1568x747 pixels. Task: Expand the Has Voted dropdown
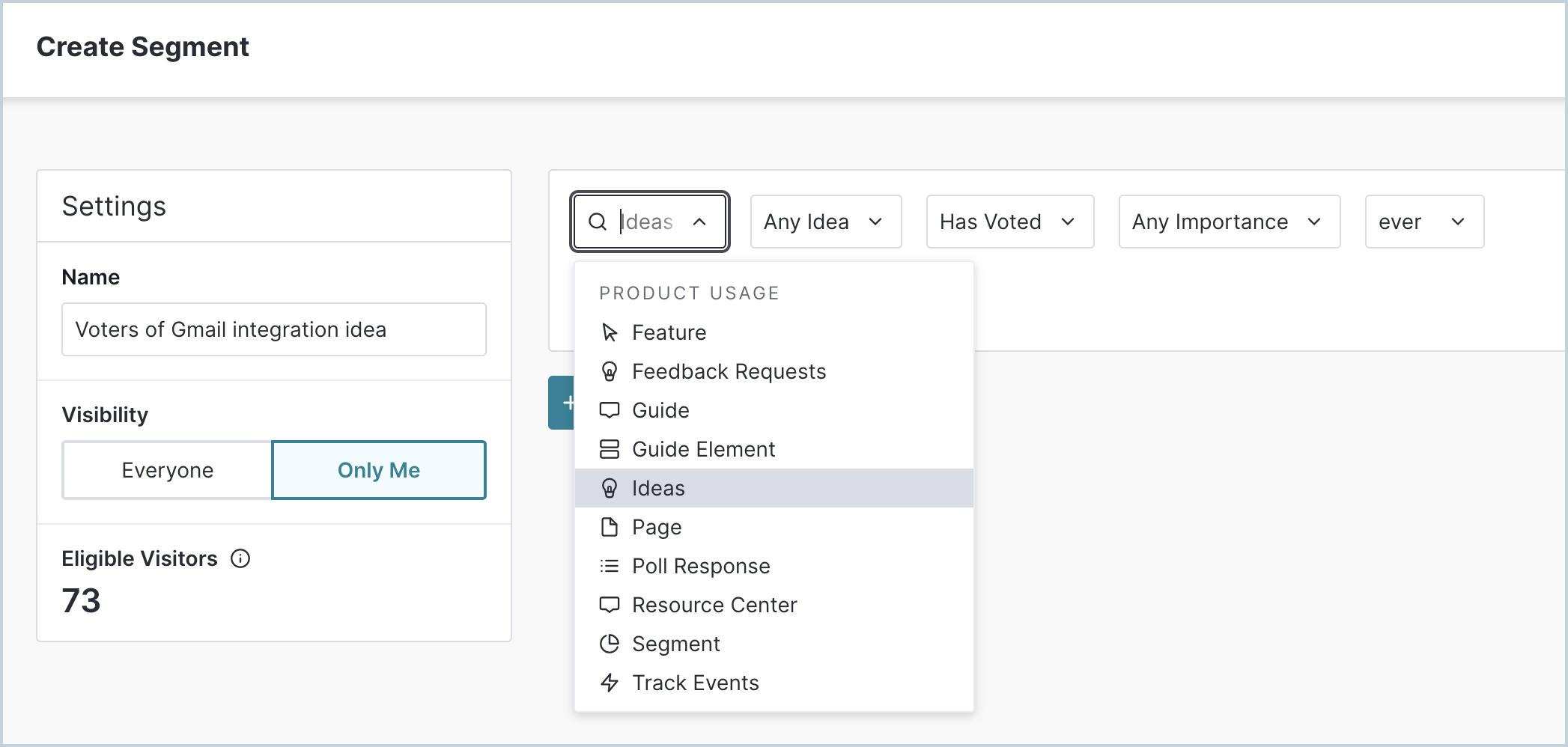[x=1009, y=222]
